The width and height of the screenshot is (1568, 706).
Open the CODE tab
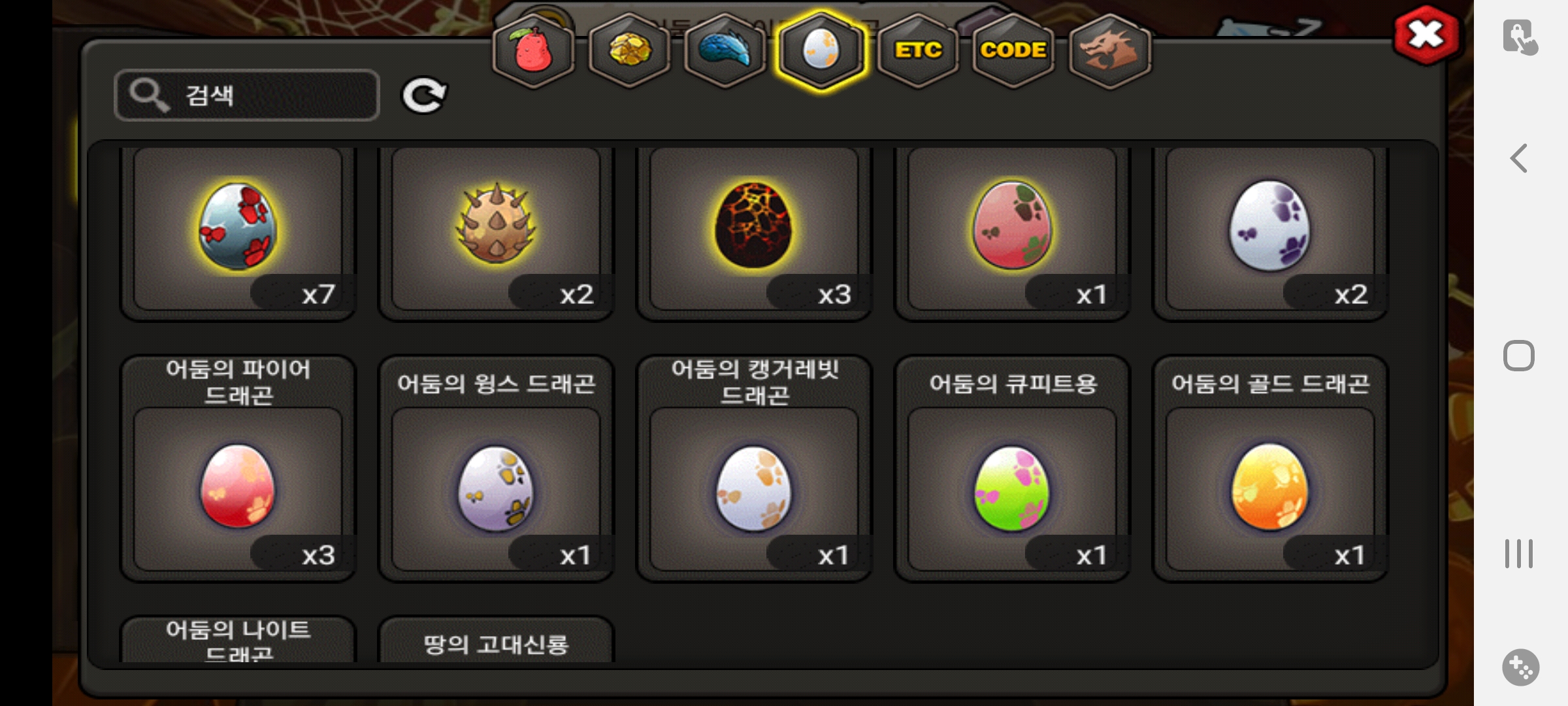1013,50
